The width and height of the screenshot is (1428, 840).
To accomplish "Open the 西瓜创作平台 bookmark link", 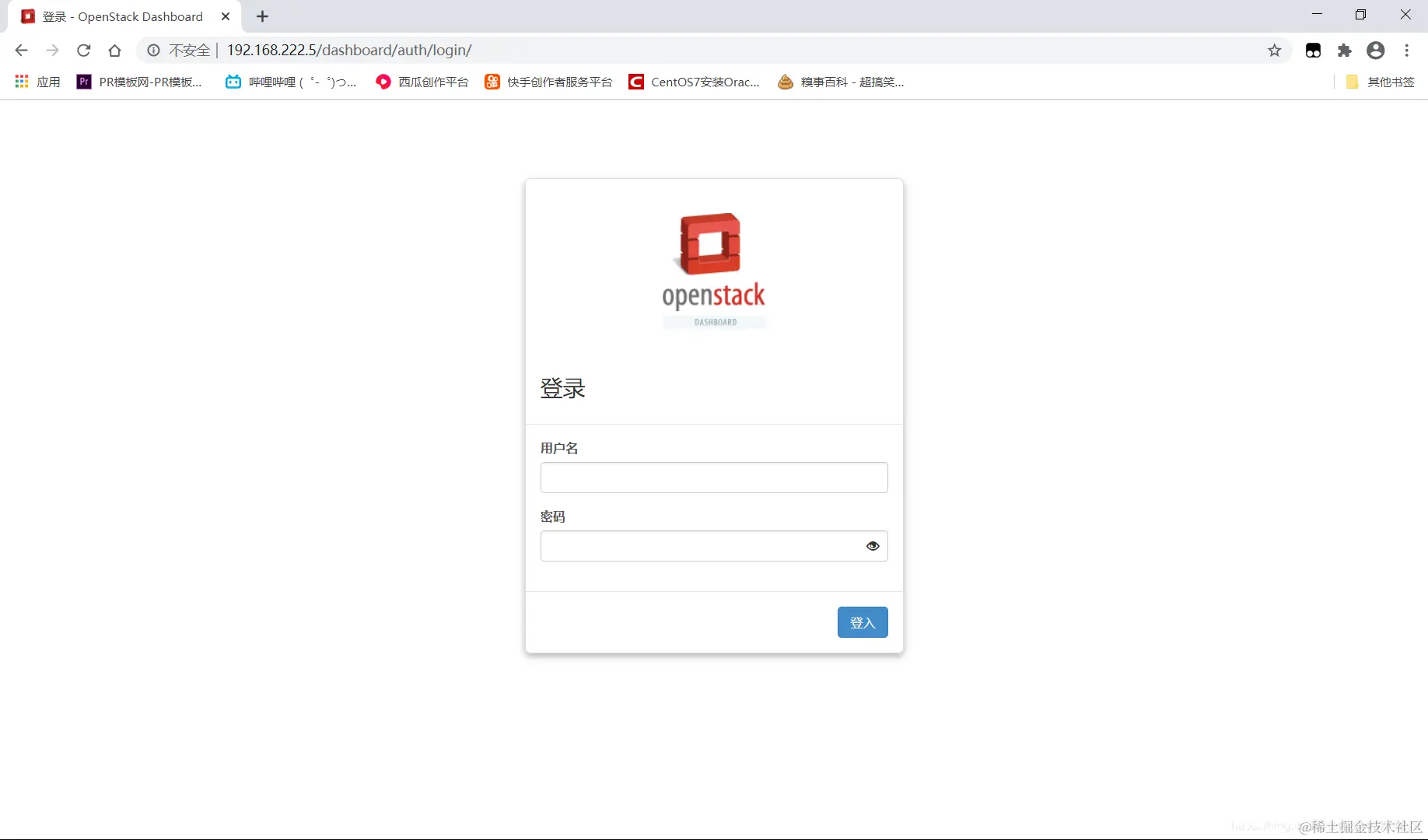I will [x=421, y=82].
